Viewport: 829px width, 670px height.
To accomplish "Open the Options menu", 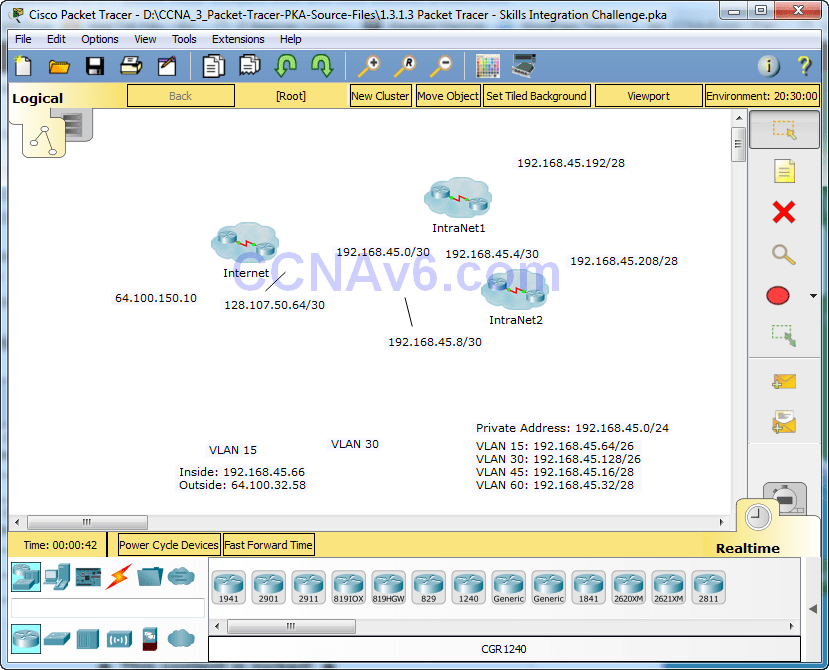I will [99, 39].
